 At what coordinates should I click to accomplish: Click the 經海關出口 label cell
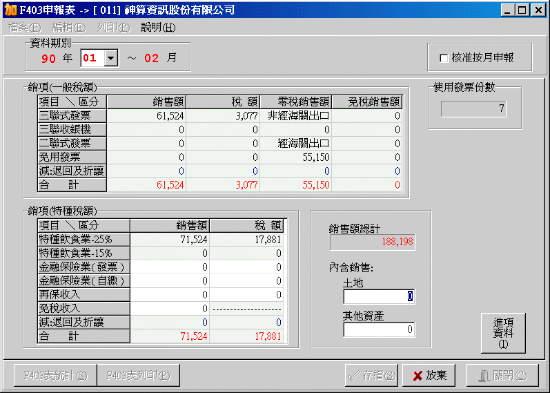(296, 143)
